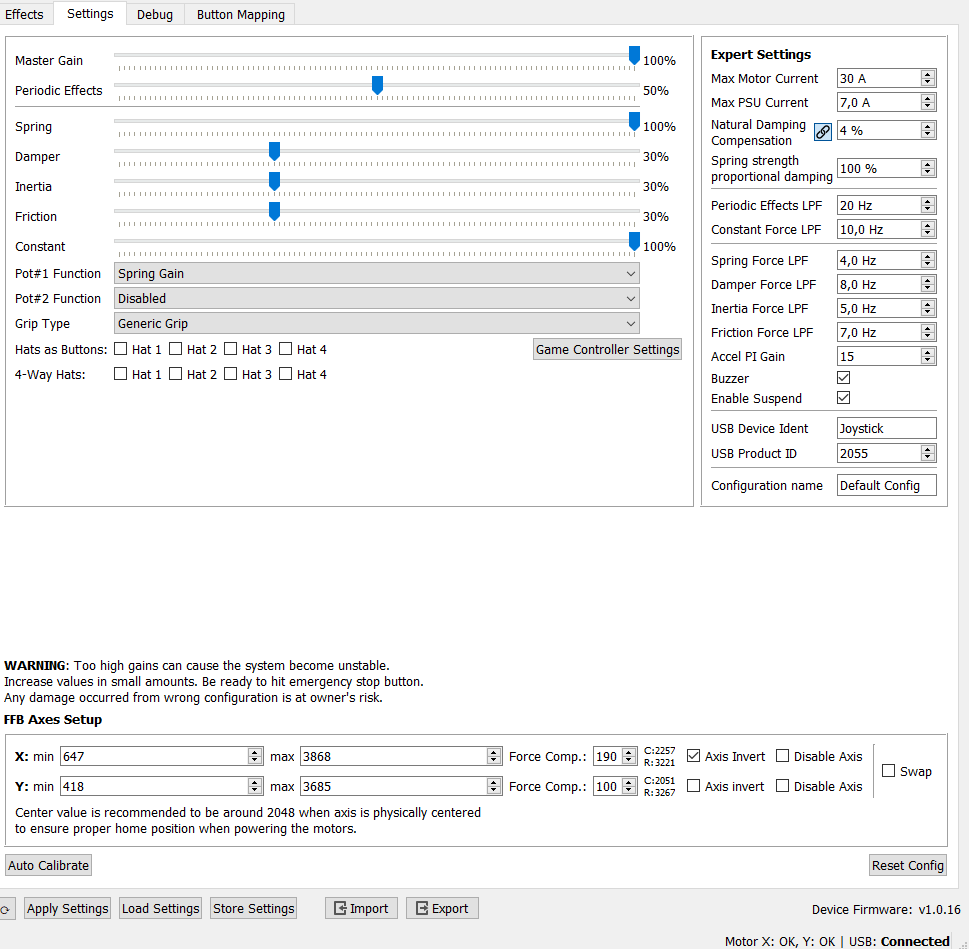Click the Natural Damping Compensation stepper arrows
The height and width of the screenshot is (949, 969).
pos(927,130)
